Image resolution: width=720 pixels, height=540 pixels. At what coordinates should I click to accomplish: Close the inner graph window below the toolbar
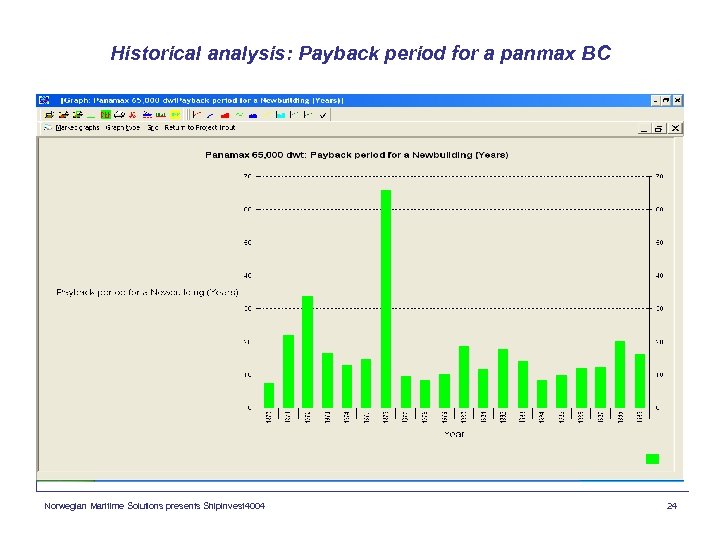[x=675, y=129]
